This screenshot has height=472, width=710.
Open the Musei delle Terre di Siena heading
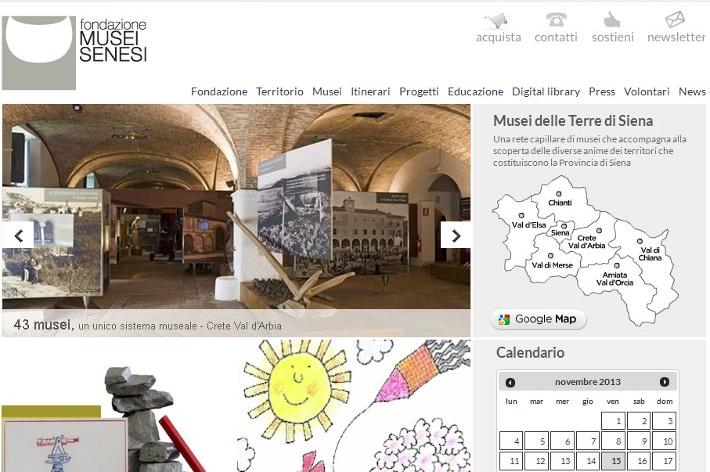coord(573,121)
